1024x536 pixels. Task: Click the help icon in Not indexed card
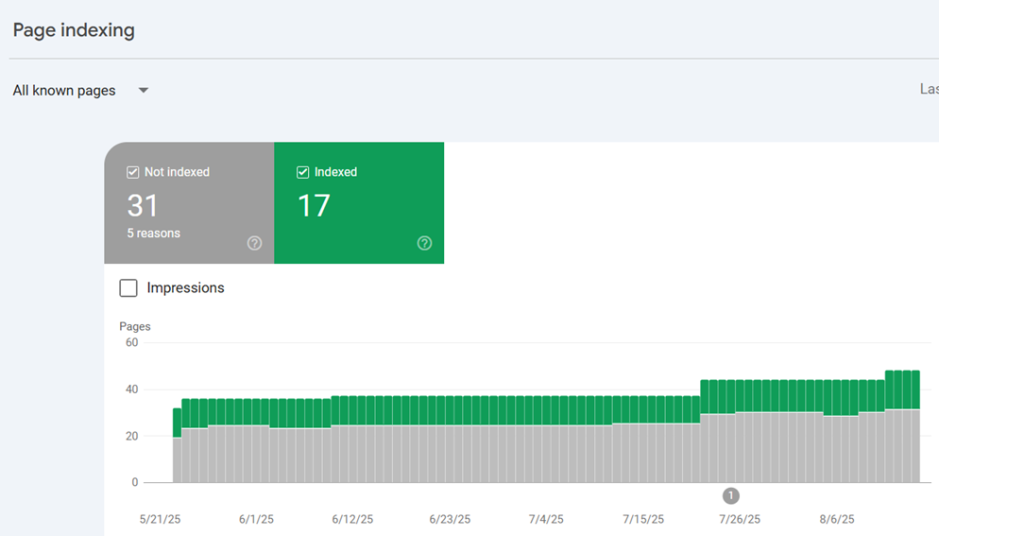point(254,243)
